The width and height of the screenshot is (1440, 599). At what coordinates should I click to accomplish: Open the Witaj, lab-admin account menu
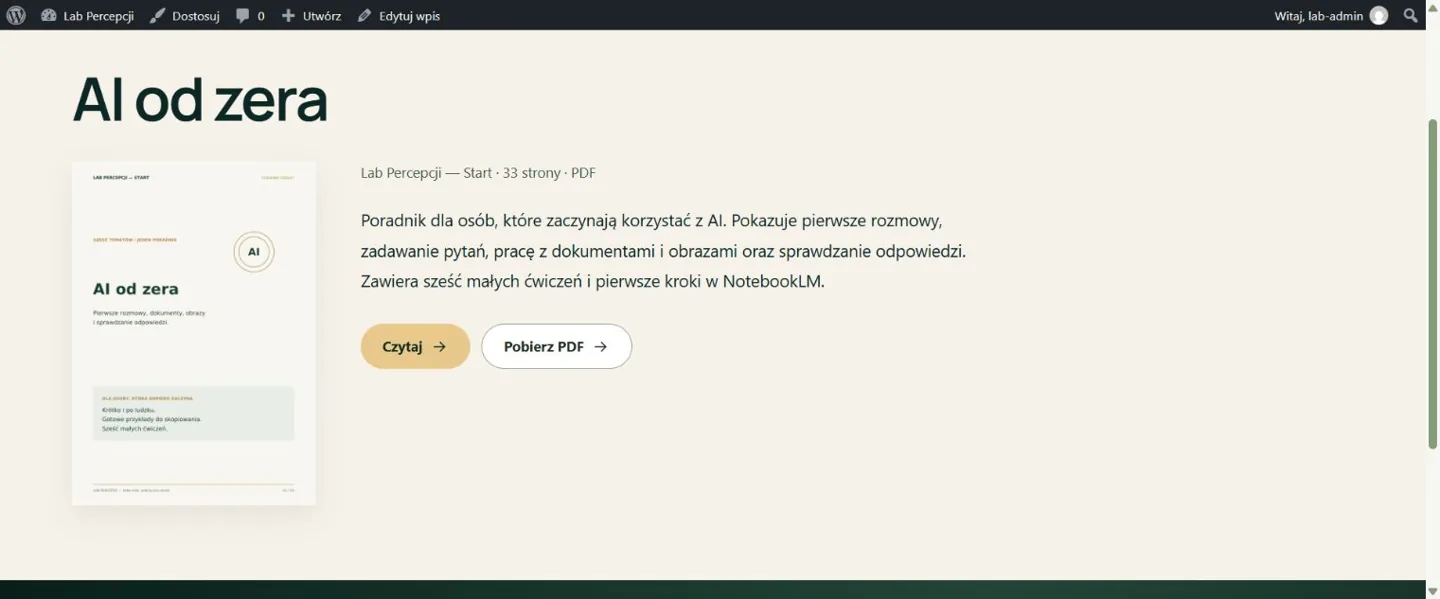click(1331, 15)
